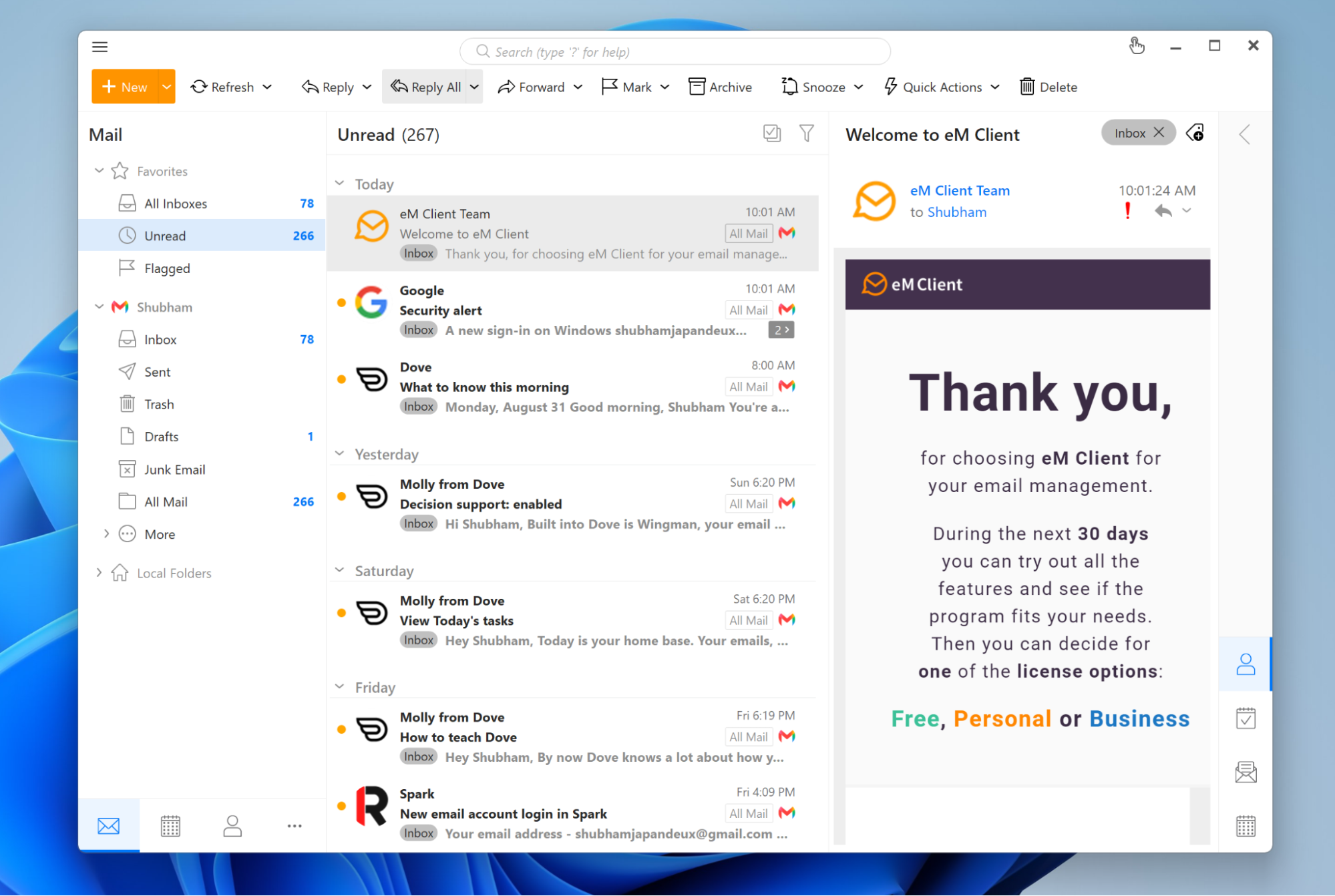1335x896 pixels.
Task: Switch to Calendar view tab
Action: pos(170,826)
